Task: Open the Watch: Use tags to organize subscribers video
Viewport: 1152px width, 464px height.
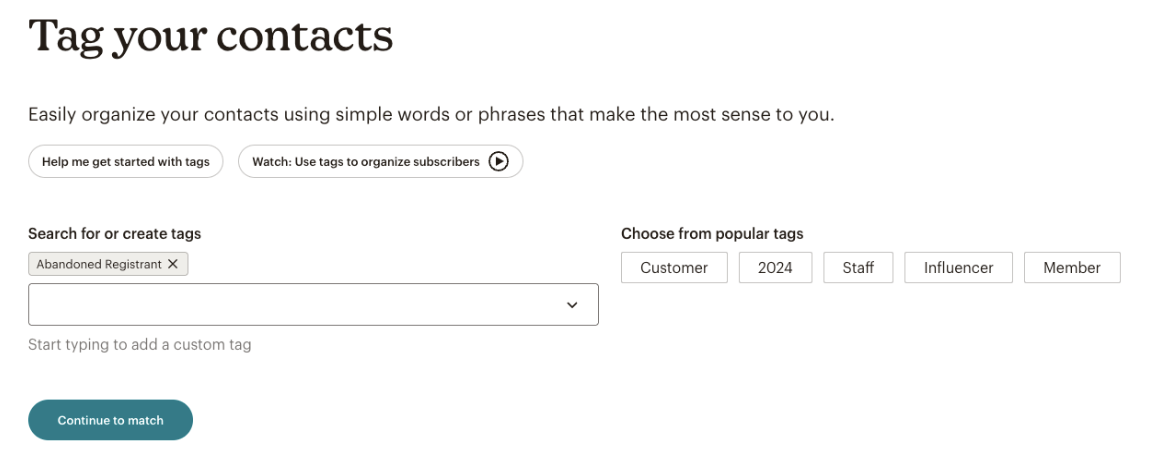Action: pyautogui.click(x=381, y=162)
